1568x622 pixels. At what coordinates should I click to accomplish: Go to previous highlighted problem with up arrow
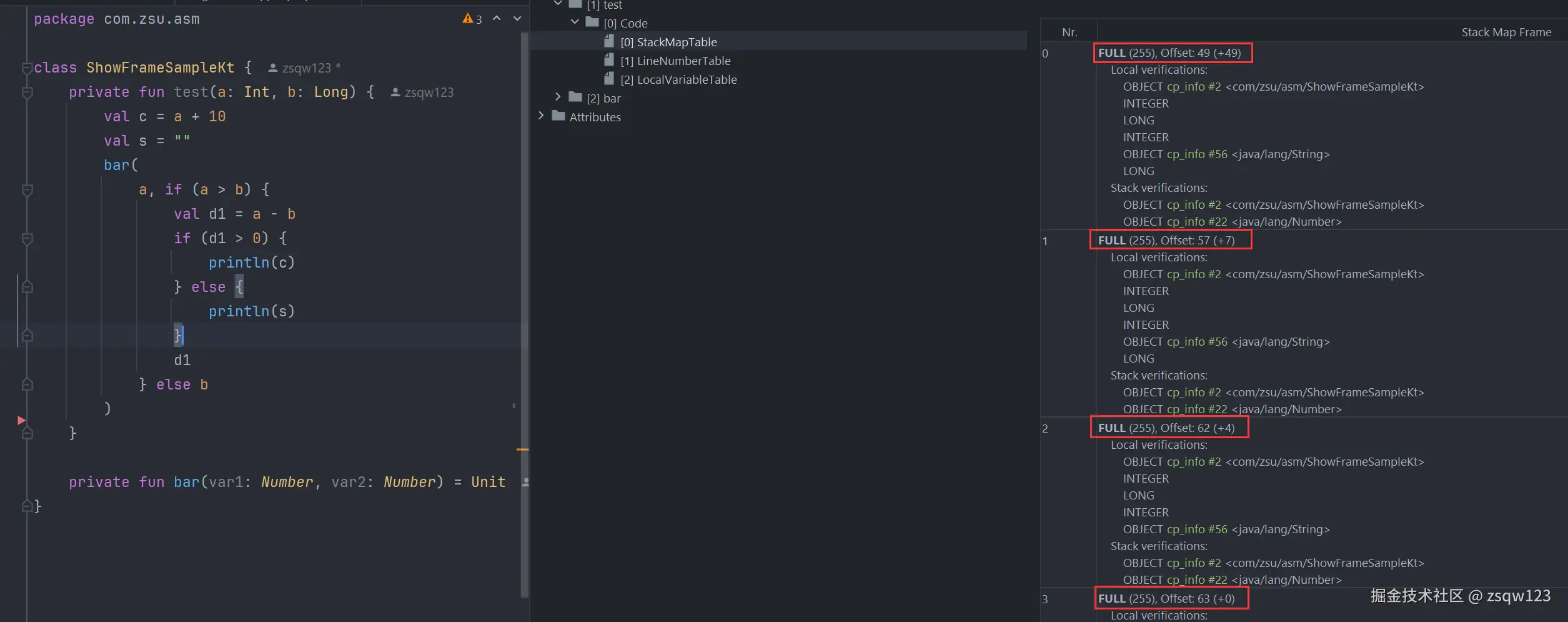pyautogui.click(x=497, y=19)
